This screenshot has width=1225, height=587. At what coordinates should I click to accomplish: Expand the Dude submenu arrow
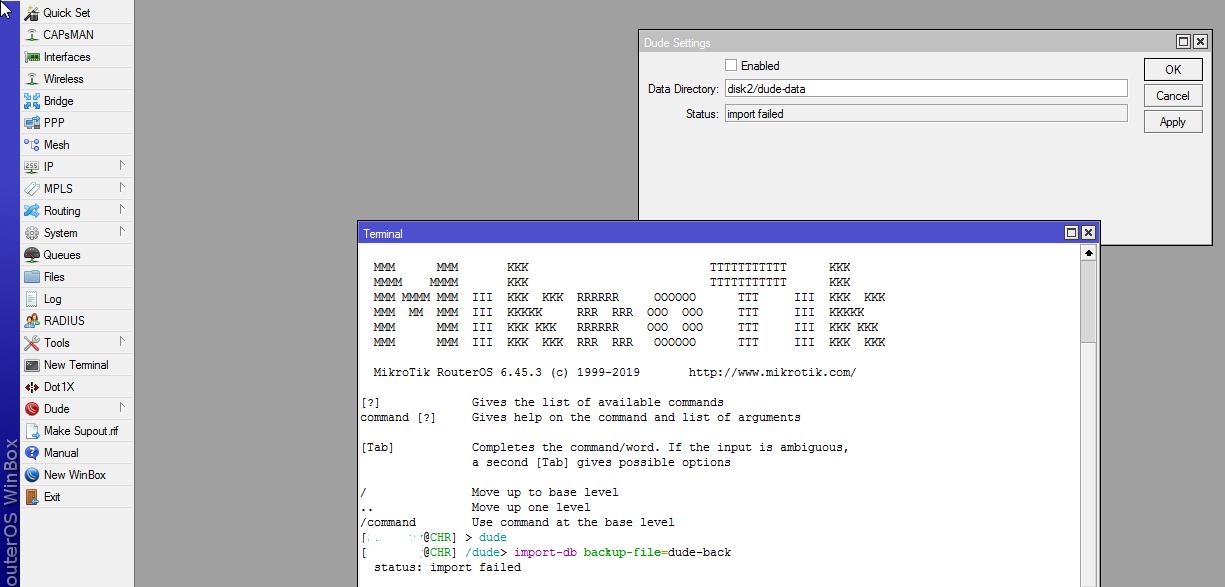point(122,408)
